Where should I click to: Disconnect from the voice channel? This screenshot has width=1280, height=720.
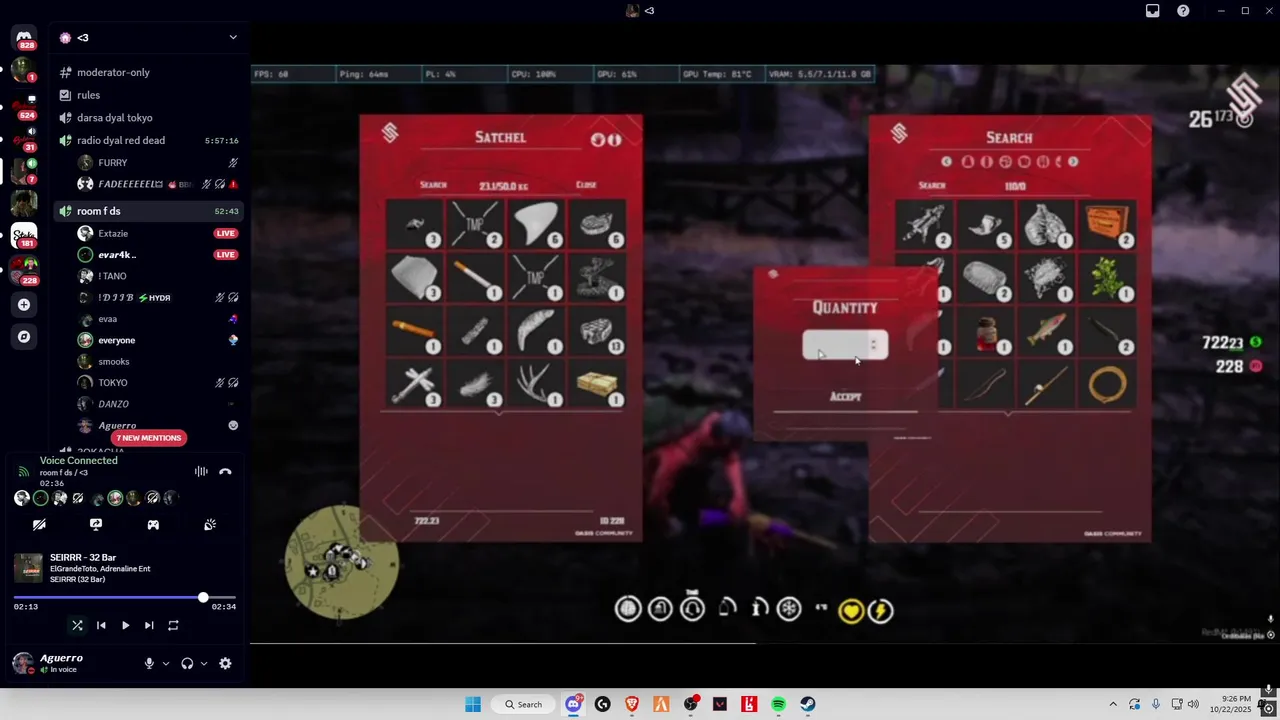pyautogui.click(x=225, y=471)
